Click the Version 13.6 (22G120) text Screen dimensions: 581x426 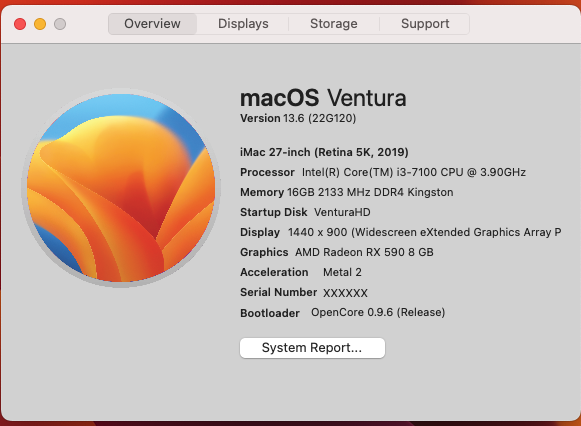pyautogui.click(x=298, y=118)
